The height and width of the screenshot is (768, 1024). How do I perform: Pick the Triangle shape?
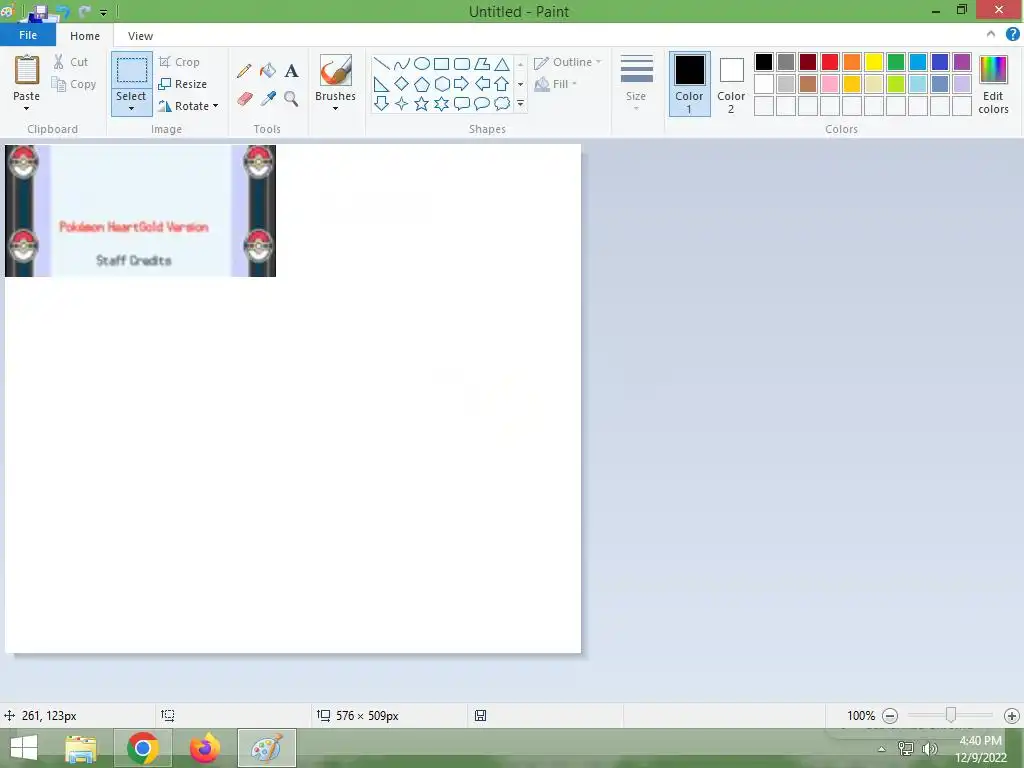point(502,63)
